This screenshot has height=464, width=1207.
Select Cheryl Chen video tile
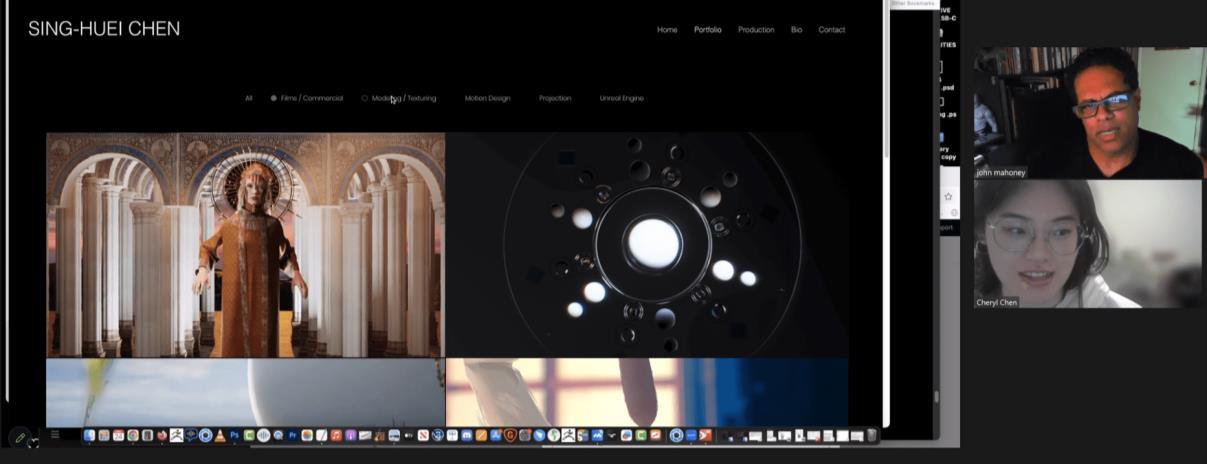click(1088, 243)
